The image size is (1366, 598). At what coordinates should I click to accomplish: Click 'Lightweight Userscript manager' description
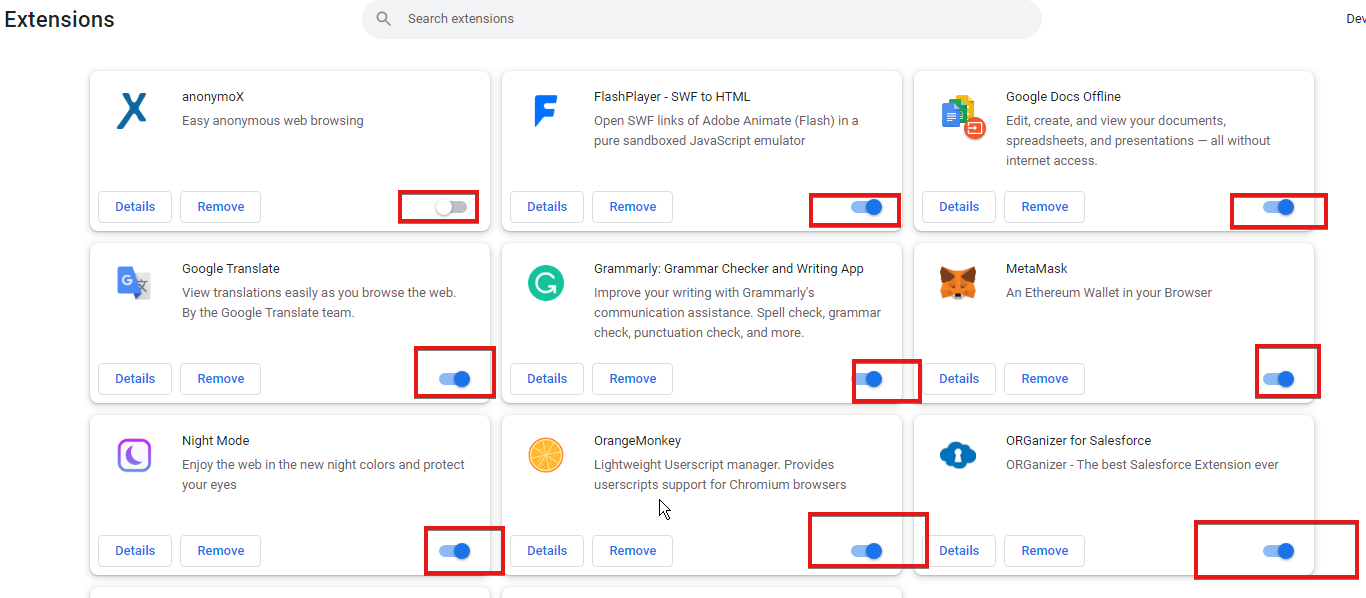tap(720, 475)
